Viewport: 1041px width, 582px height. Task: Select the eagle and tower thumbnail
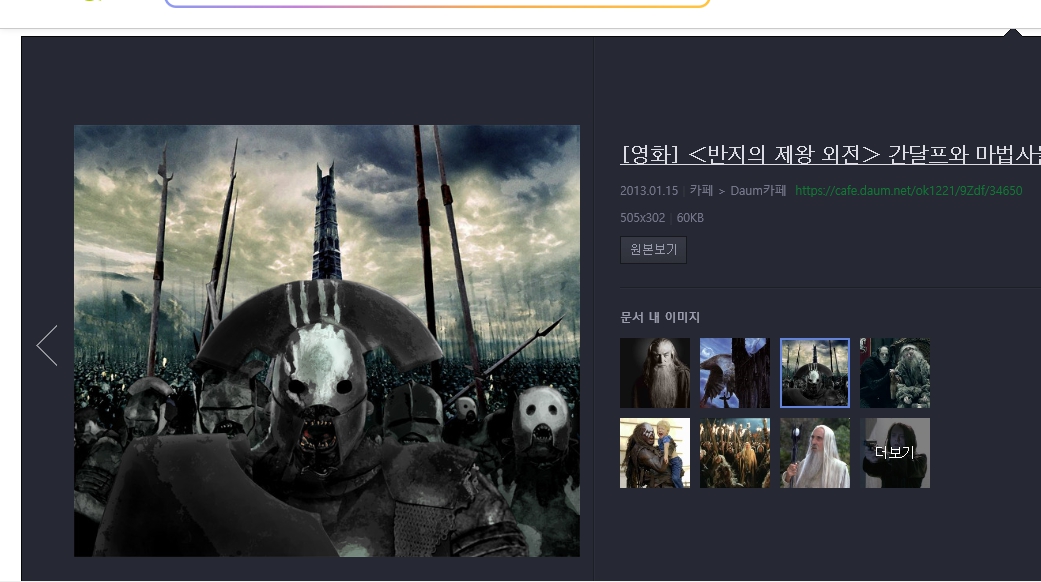click(x=735, y=373)
